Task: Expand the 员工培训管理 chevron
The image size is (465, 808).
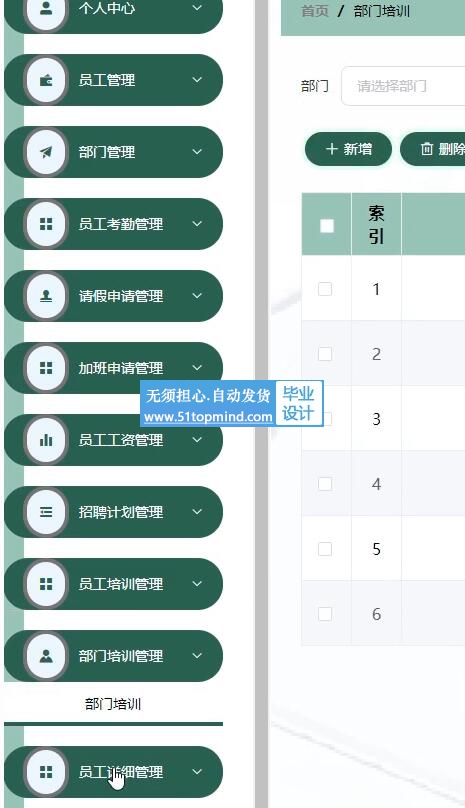Action: point(197,584)
